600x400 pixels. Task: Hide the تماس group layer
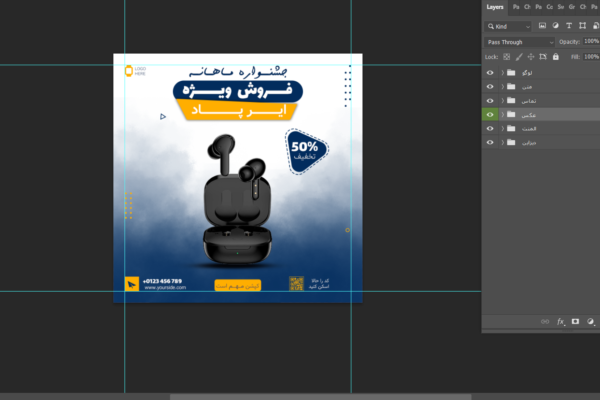(x=490, y=100)
